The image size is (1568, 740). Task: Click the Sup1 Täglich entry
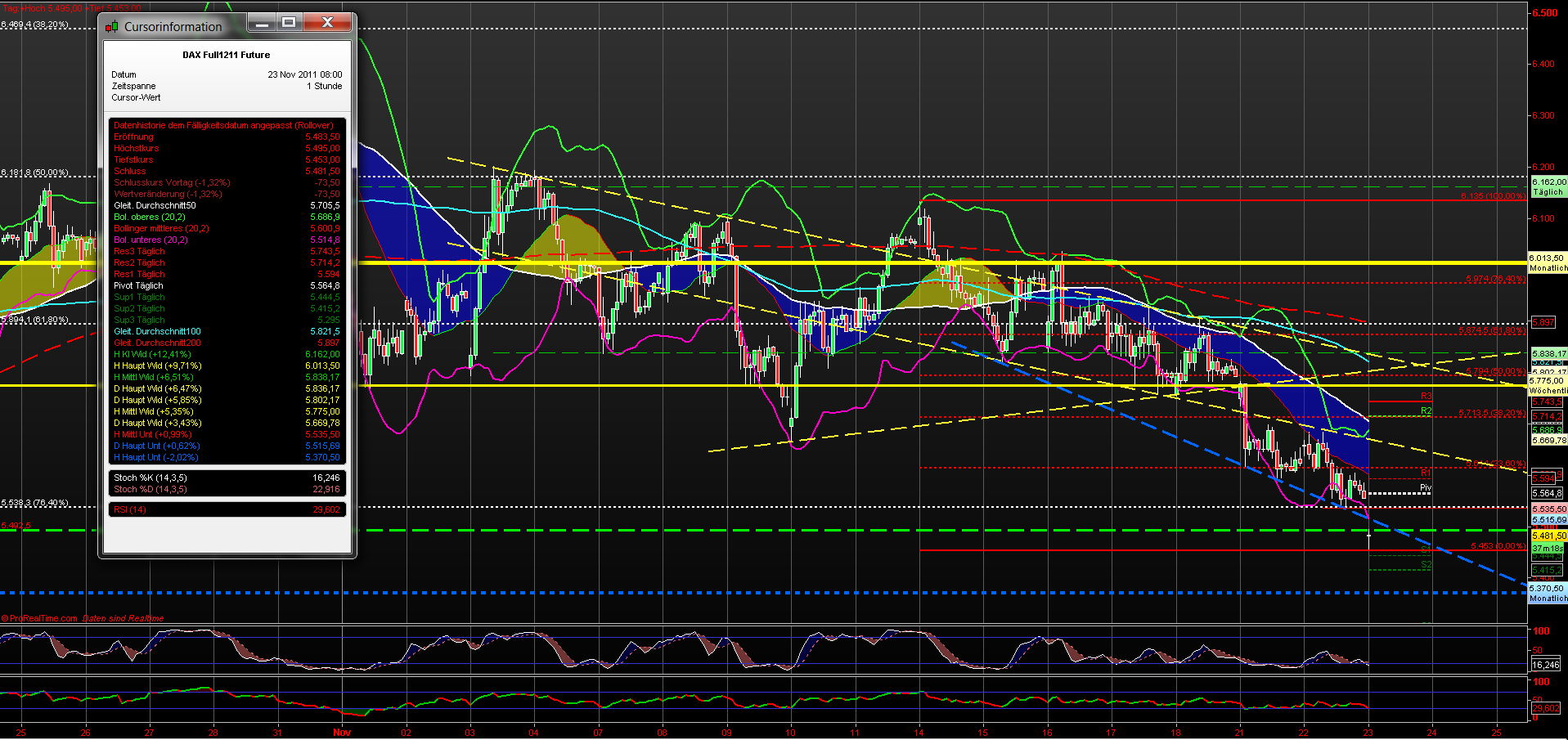pos(138,297)
